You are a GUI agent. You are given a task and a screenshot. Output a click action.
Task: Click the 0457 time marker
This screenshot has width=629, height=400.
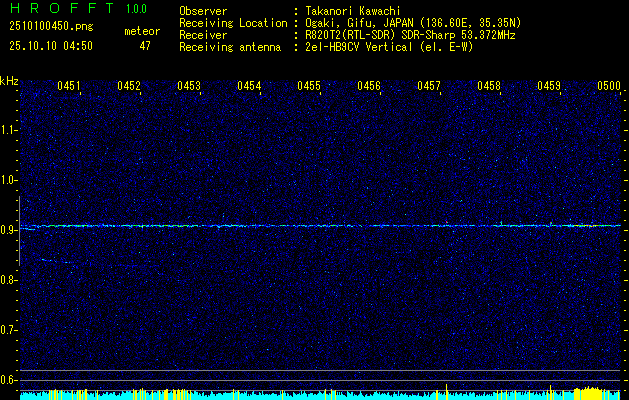point(429,86)
